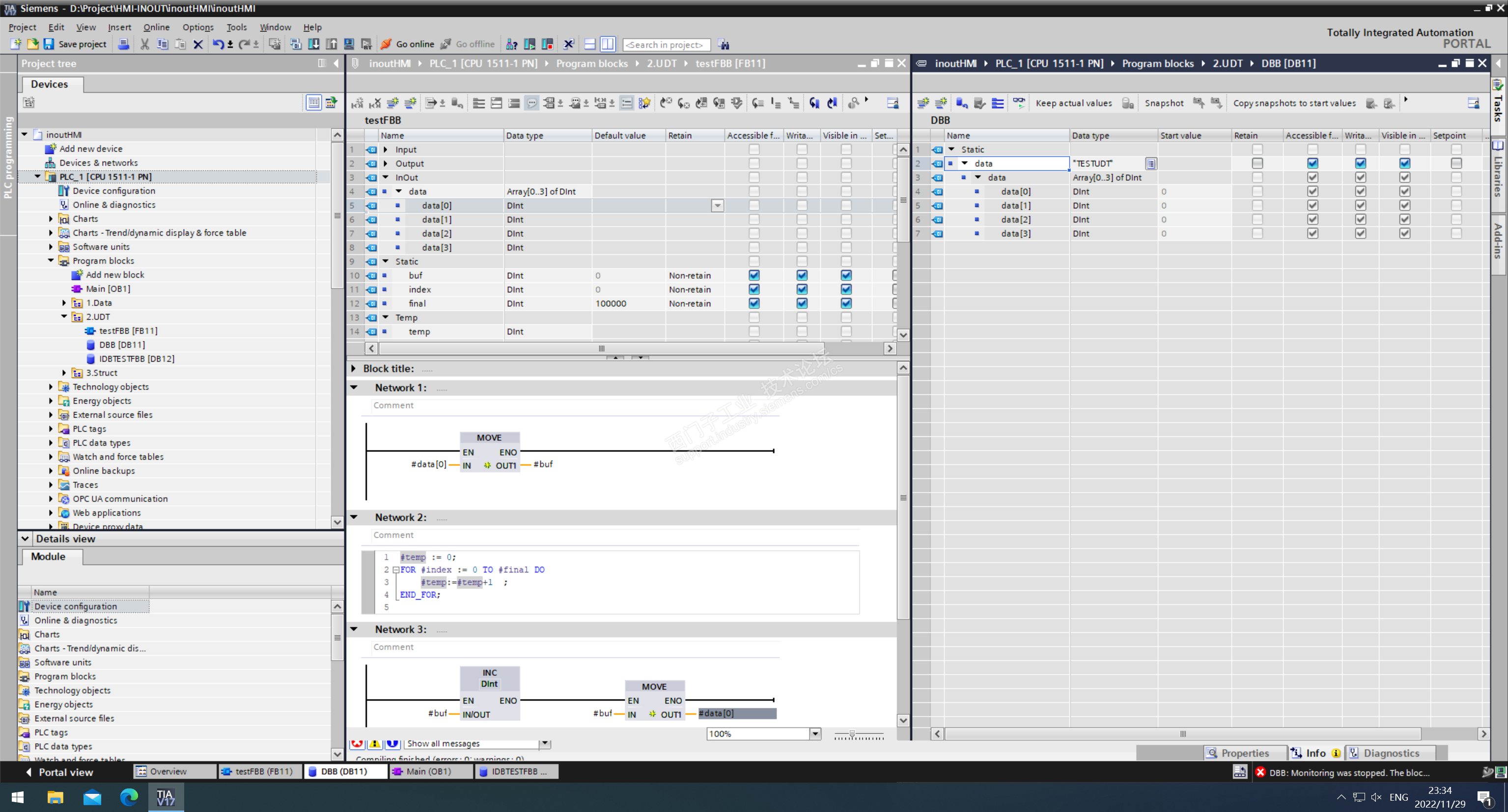Click the Delete X icon in toolbar
Image resolution: width=1508 pixels, height=812 pixels.
click(x=198, y=44)
